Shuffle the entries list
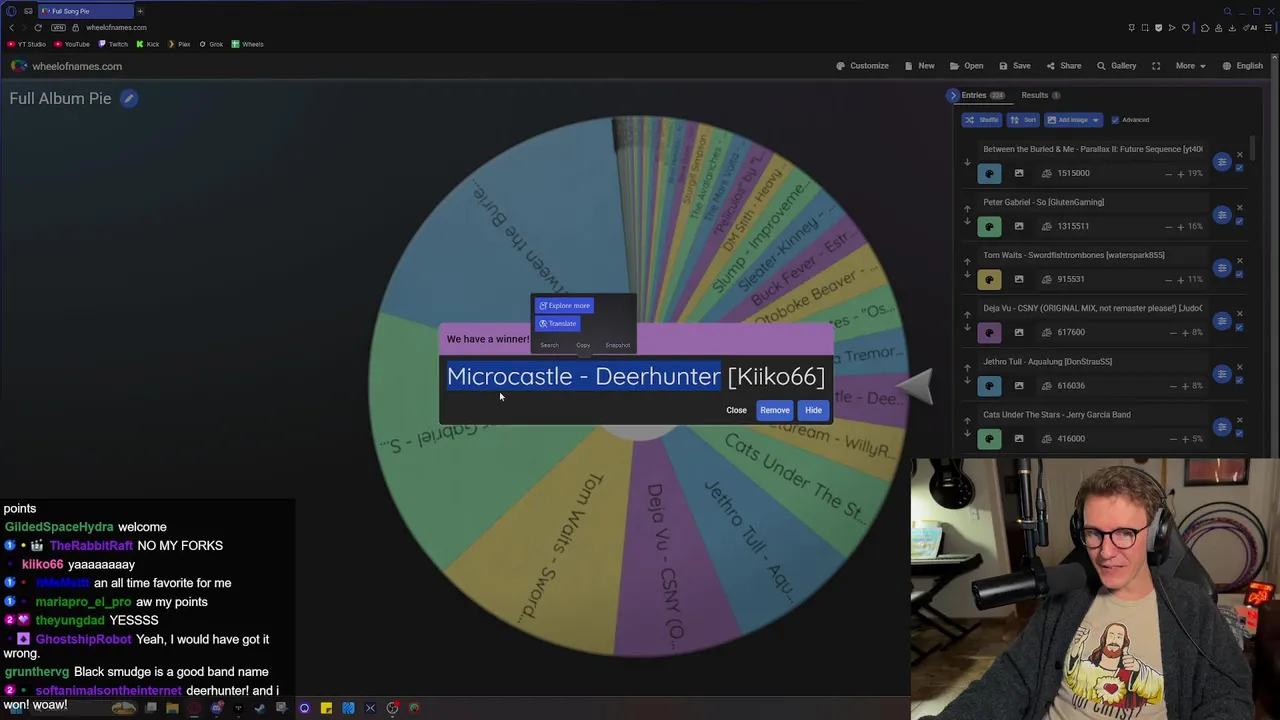The image size is (1280, 720). click(981, 120)
